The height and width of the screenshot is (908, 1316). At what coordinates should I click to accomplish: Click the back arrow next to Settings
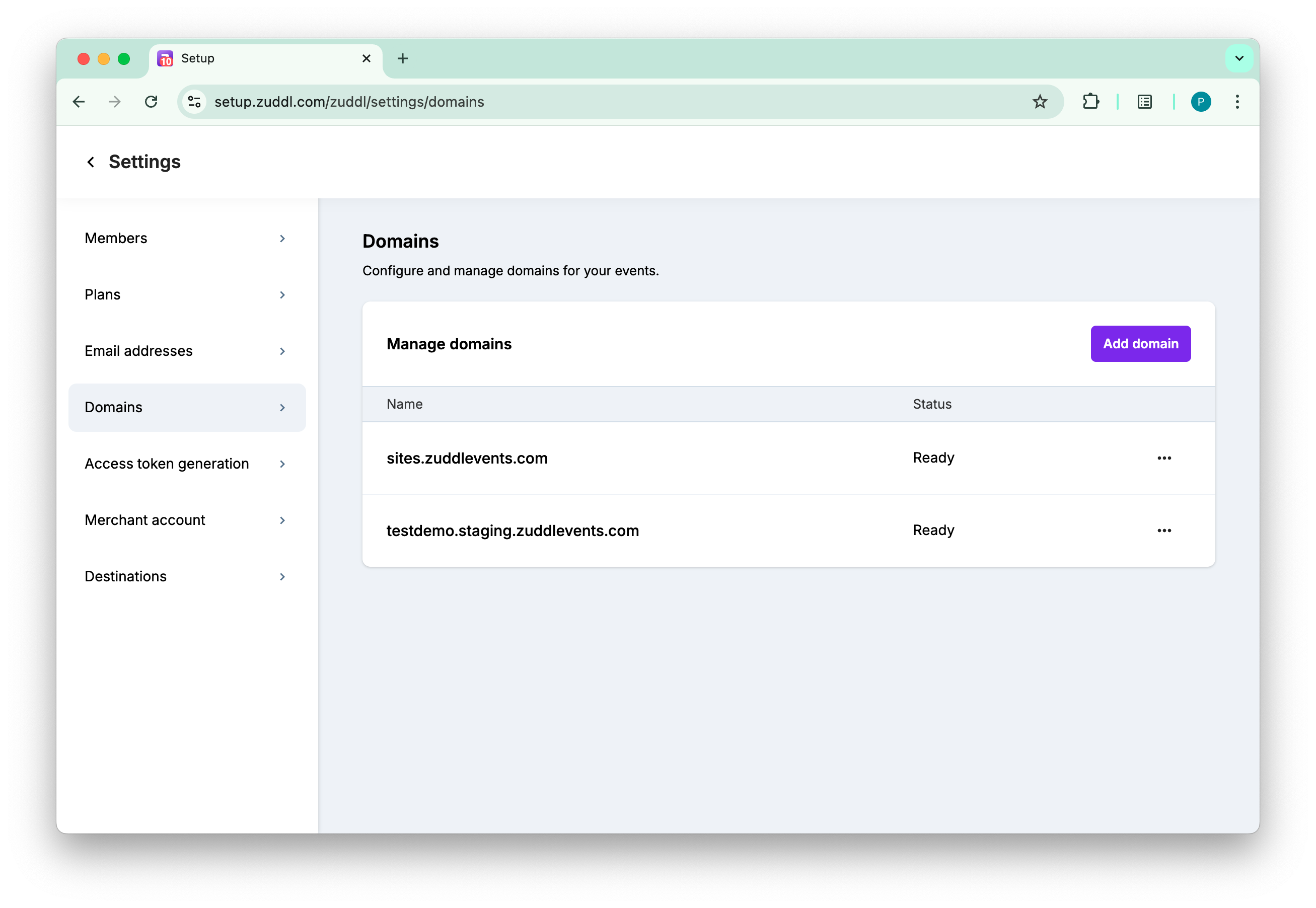pos(91,162)
